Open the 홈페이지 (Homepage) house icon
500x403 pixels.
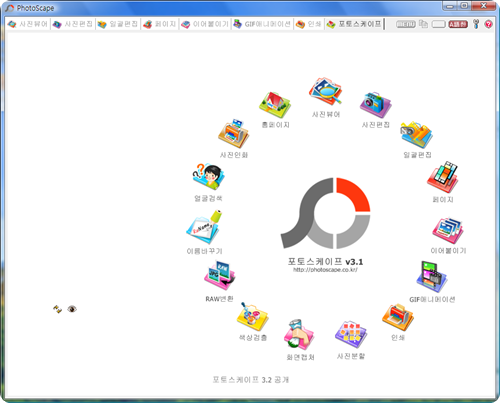pos(275,105)
